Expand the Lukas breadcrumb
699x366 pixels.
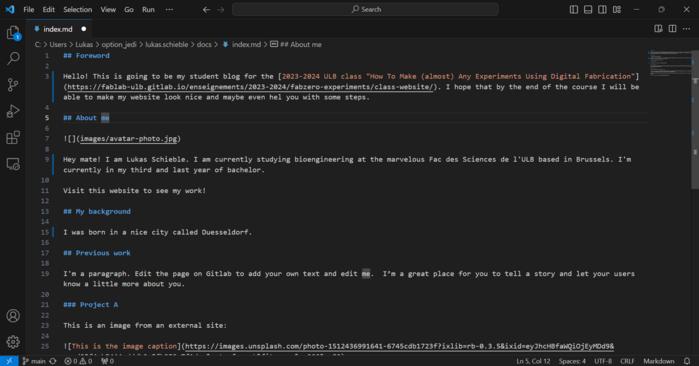tap(84, 45)
